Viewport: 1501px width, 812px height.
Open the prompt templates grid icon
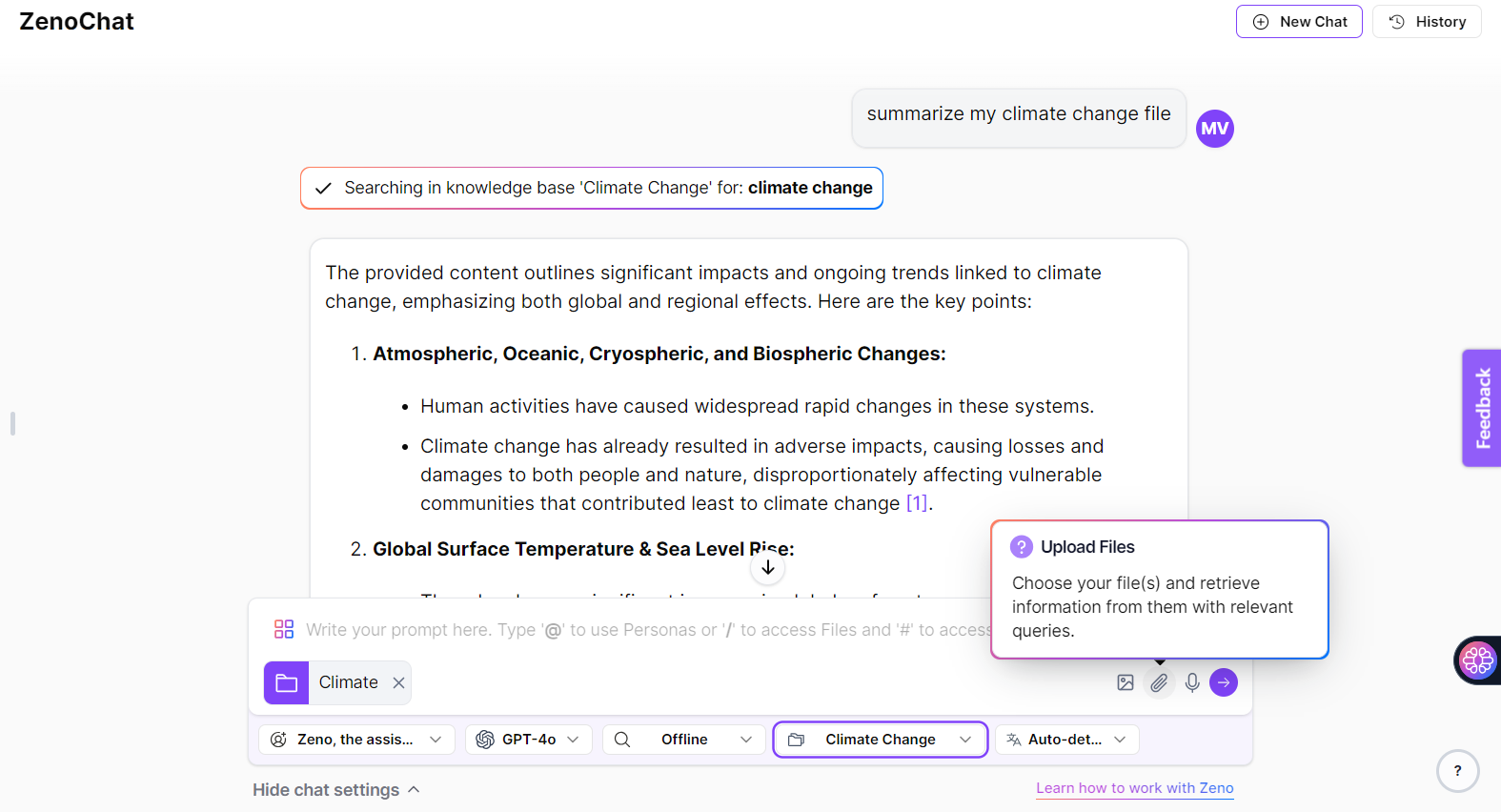284,629
